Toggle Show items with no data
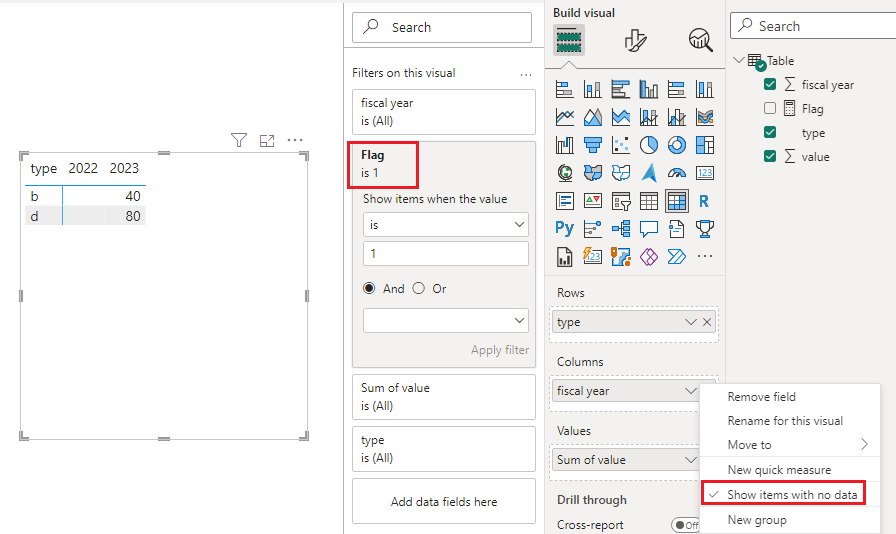Image resolution: width=896 pixels, height=534 pixels. (790, 495)
